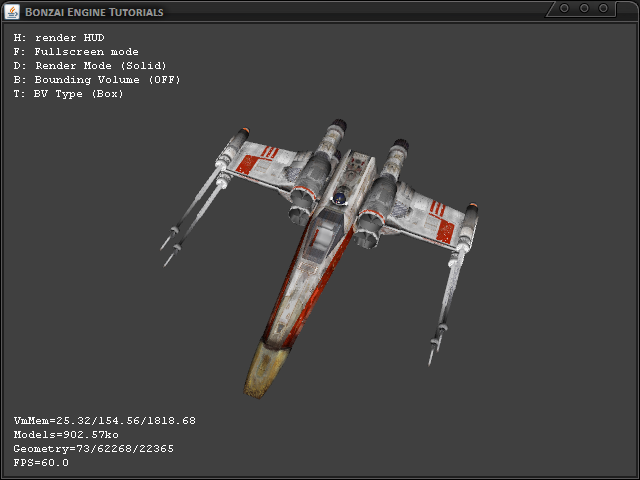Click the "F: Fullscreen mode" text line
The width and height of the screenshot is (640, 480).
[76, 52]
